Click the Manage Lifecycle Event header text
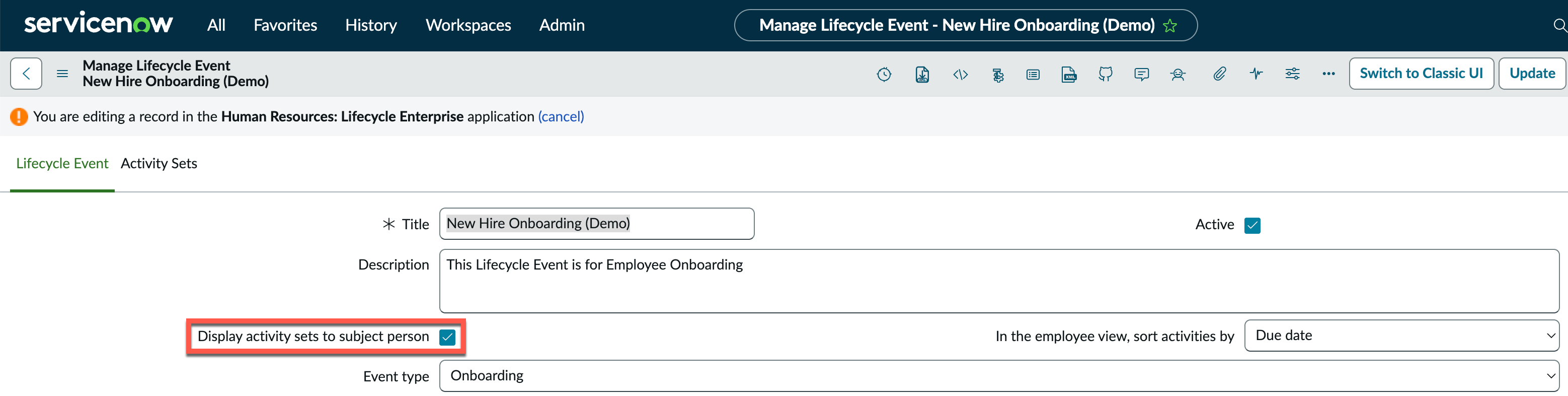The width and height of the screenshot is (1568, 396). (x=156, y=65)
